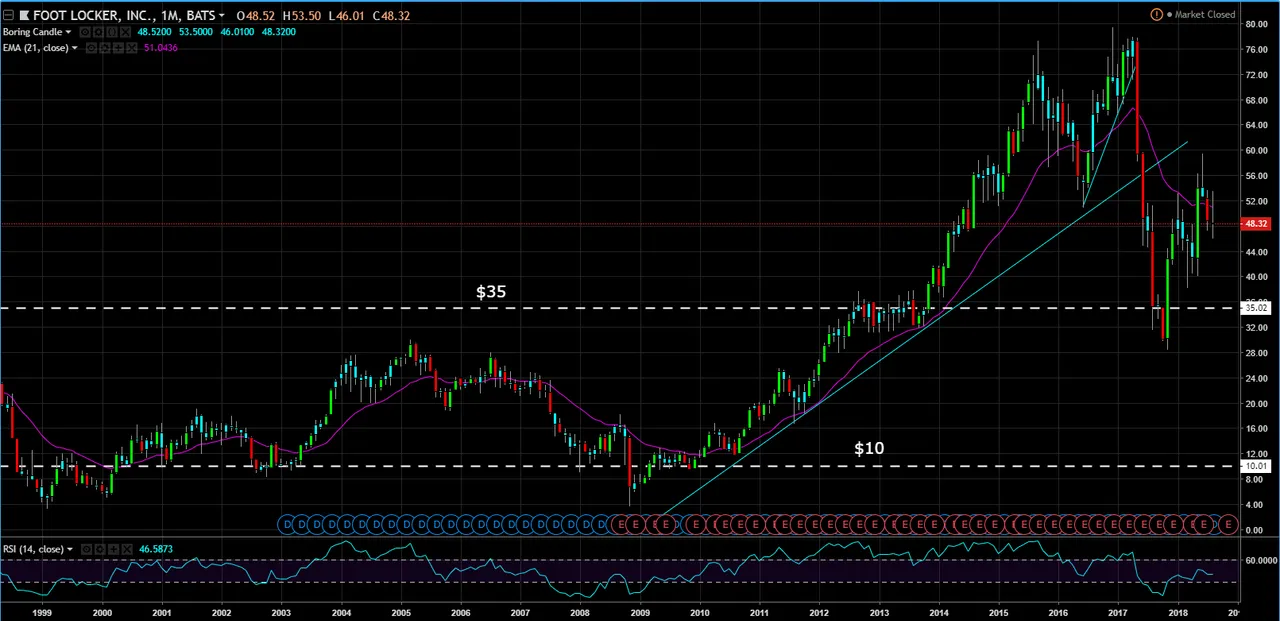Open the FOOT LOCKER, INC. symbol dropdown arrow
Image resolution: width=1280 pixels, height=621 pixels.
[222, 16]
